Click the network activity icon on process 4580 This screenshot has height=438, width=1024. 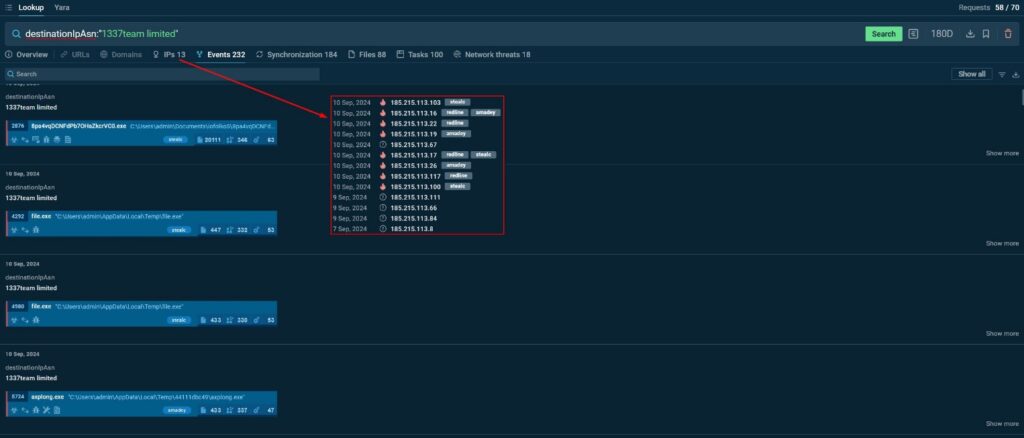(x=25, y=320)
